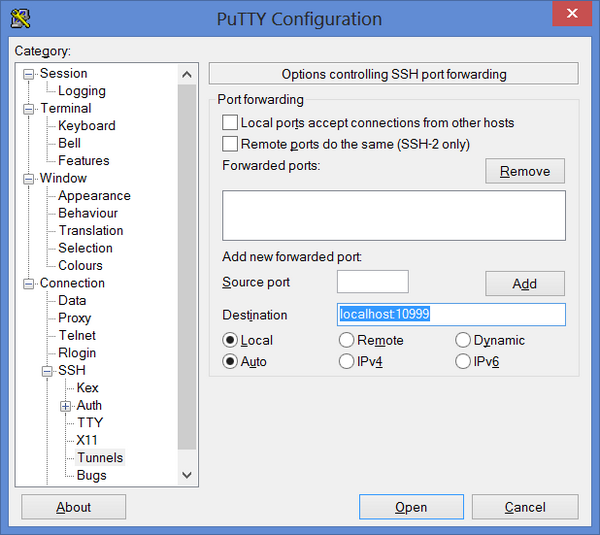Select the IPv4 radio button
This screenshot has width=600, height=535.
346,361
